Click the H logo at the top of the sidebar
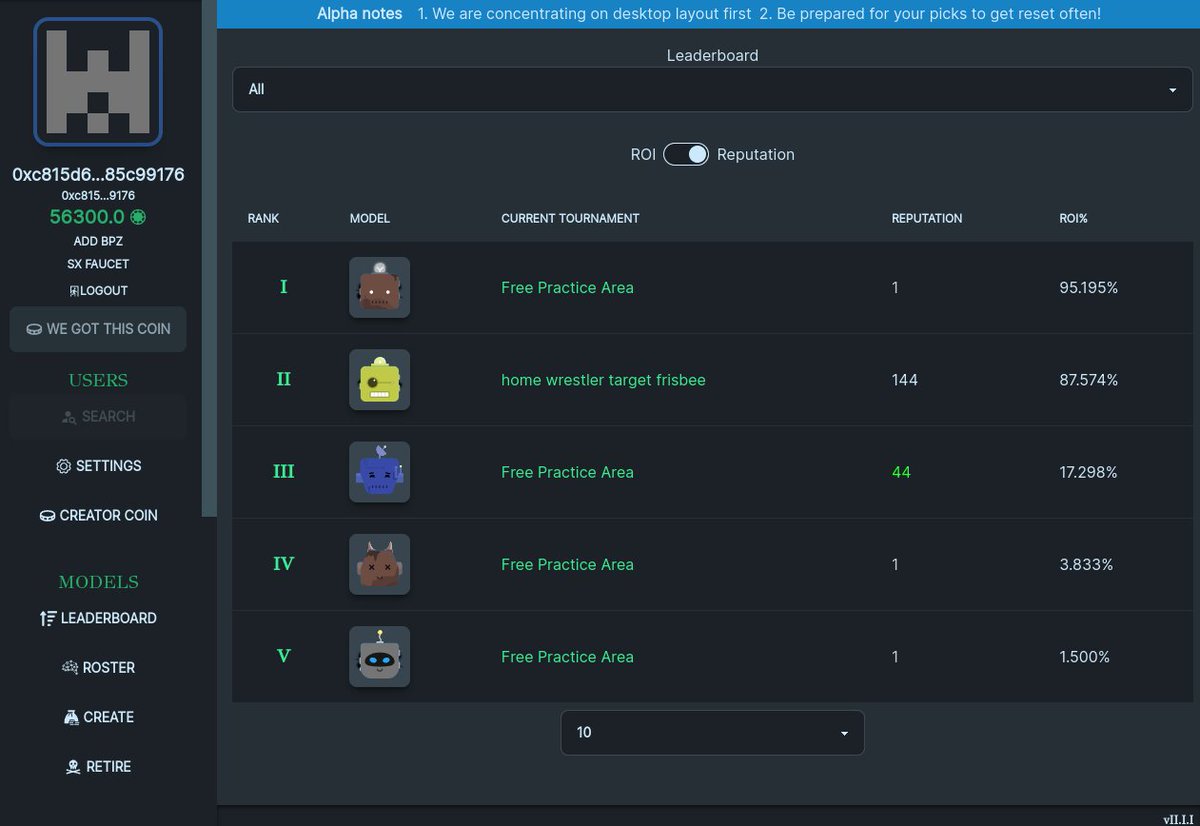1200x826 pixels. [97, 83]
